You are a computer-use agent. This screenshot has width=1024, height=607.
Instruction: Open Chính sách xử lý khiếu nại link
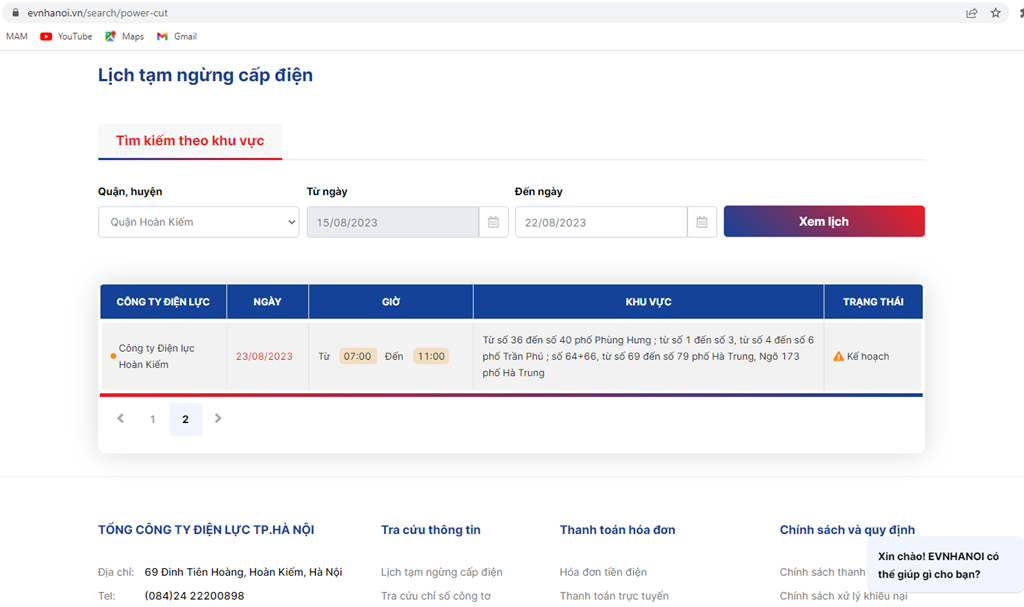(x=843, y=596)
